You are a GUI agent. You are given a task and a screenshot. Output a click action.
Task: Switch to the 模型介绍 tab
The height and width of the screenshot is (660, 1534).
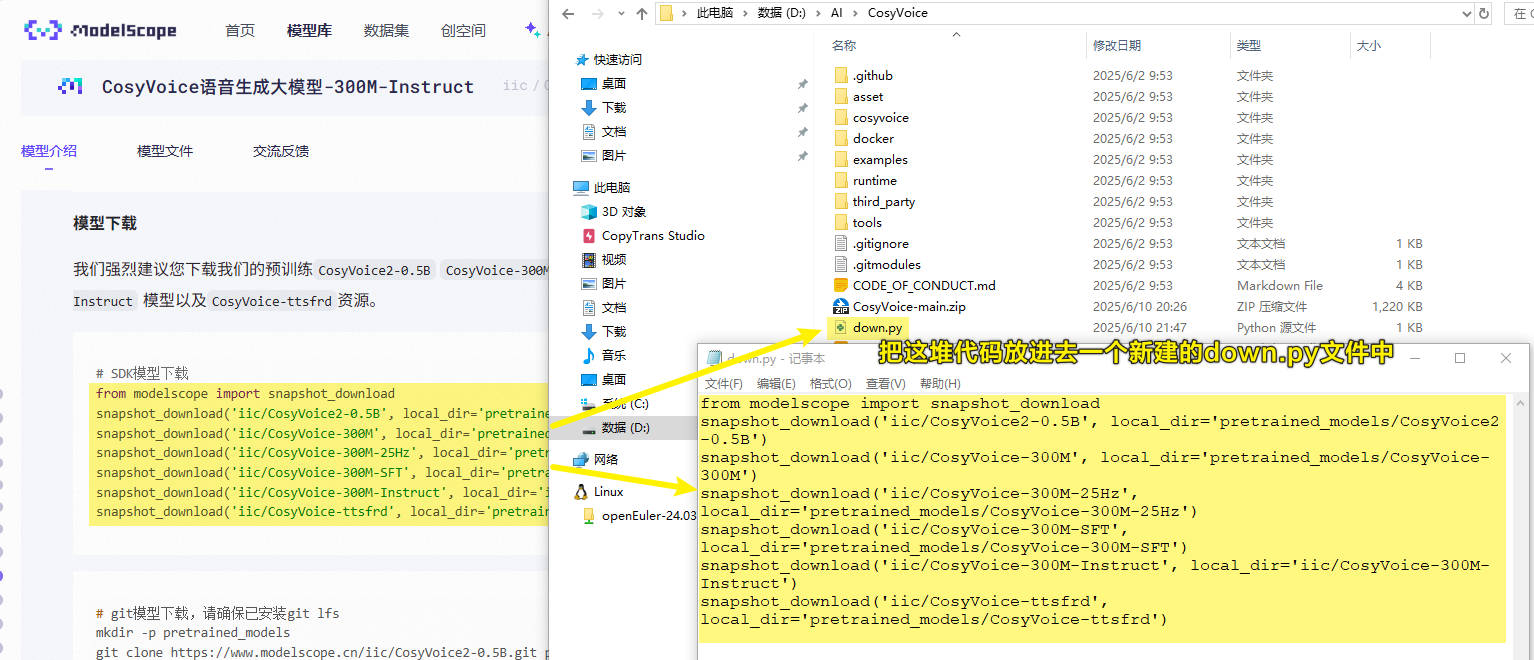[x=49, y=151]
